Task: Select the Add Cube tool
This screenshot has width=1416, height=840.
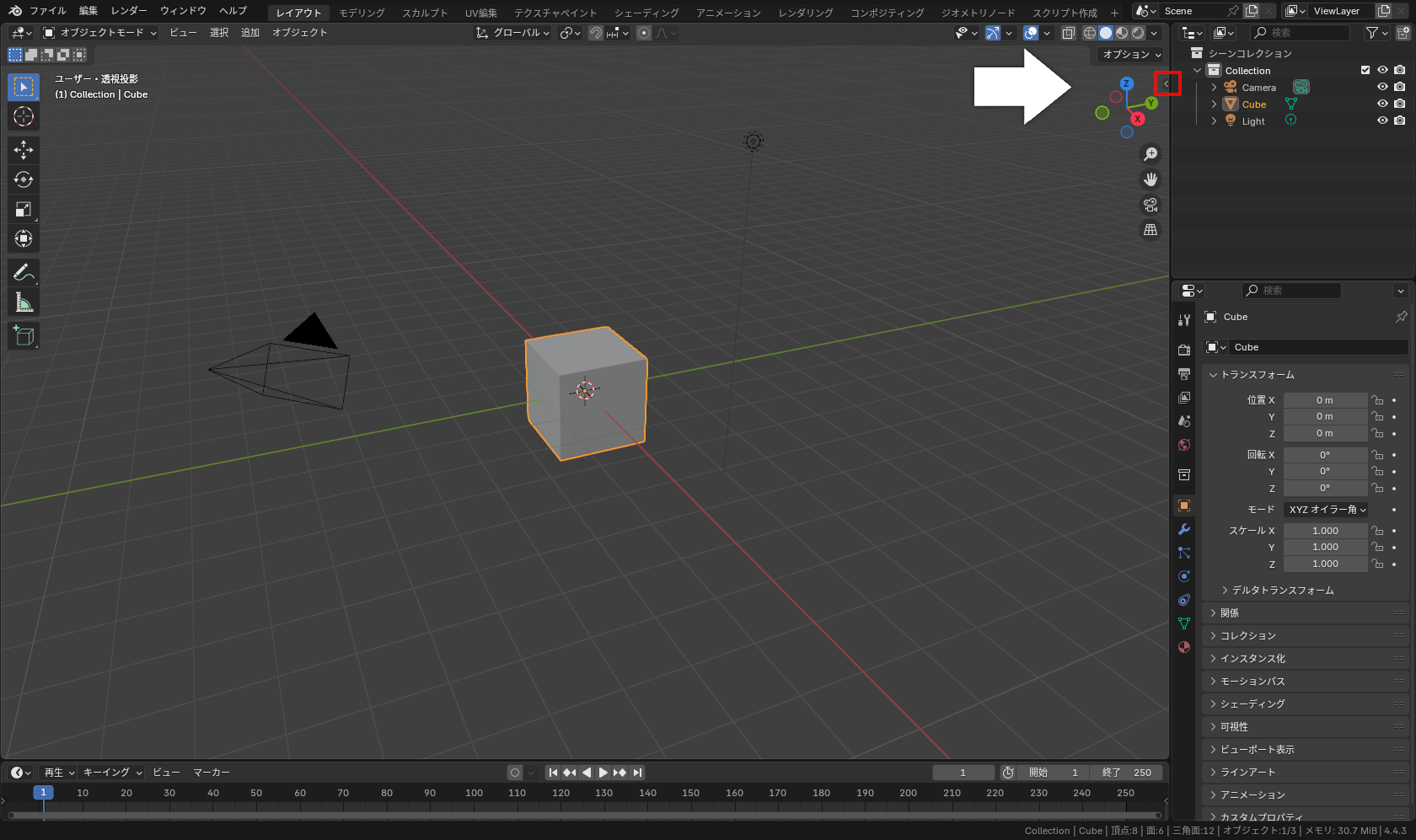Action: (24, 335)
